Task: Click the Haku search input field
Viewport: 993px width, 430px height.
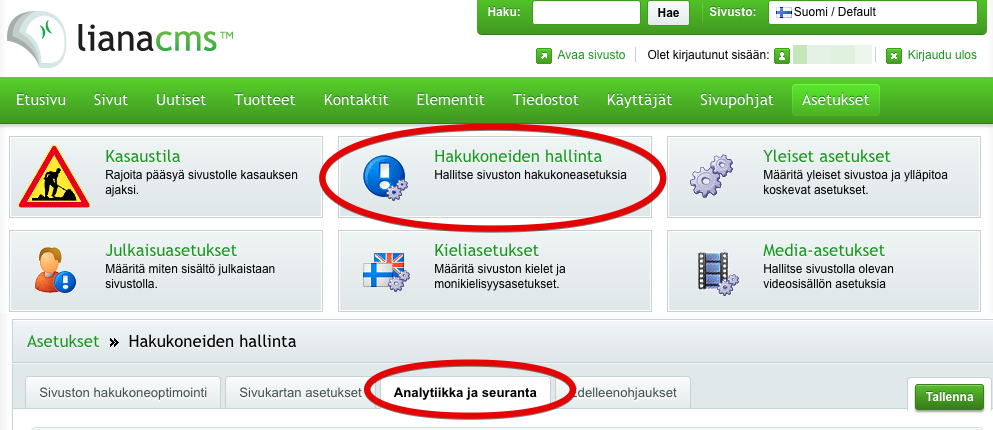Action: coord(586,13)
